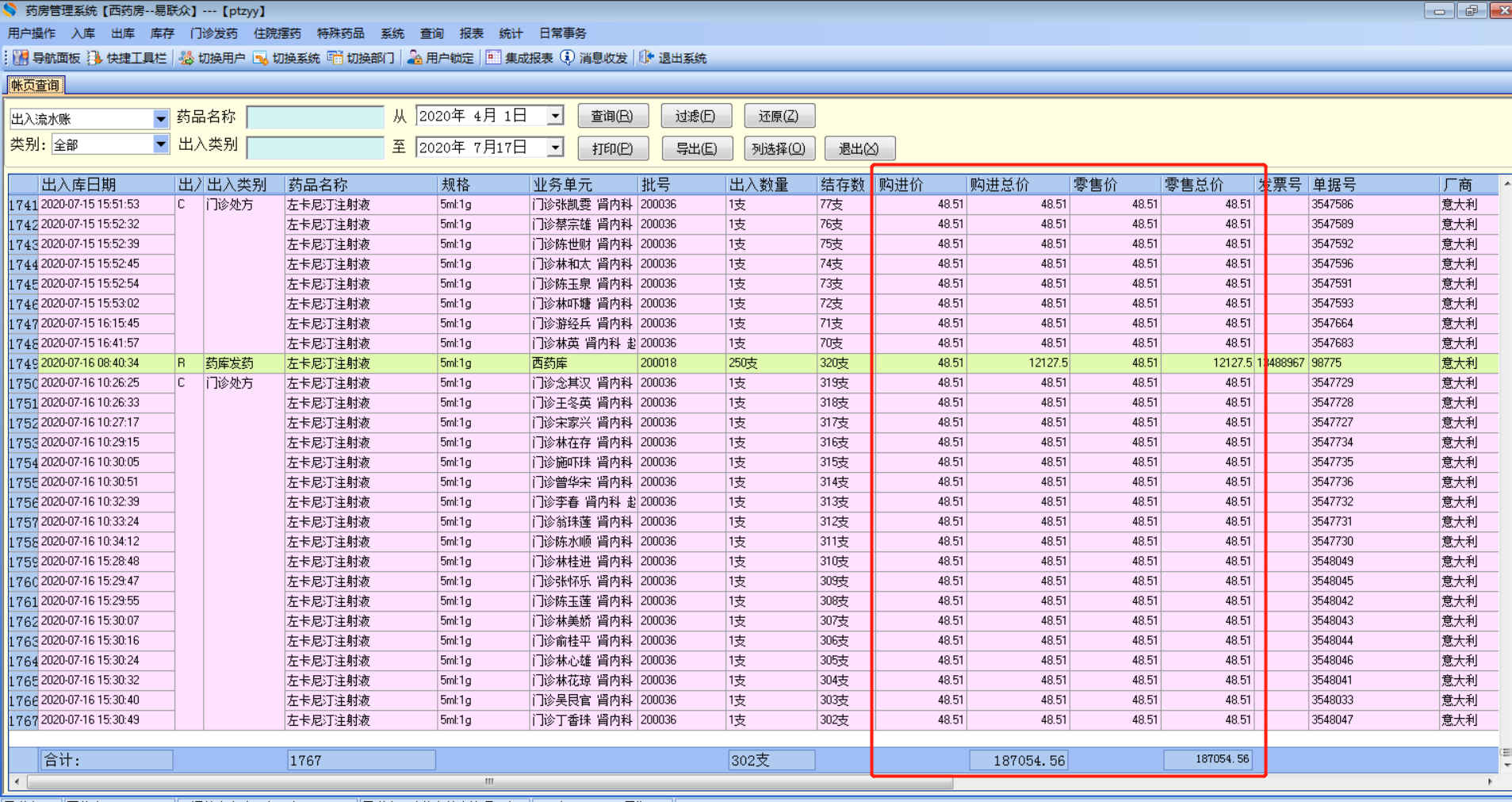Click the 快捷工具栏 toolbar icon

[x=95, y=58]
